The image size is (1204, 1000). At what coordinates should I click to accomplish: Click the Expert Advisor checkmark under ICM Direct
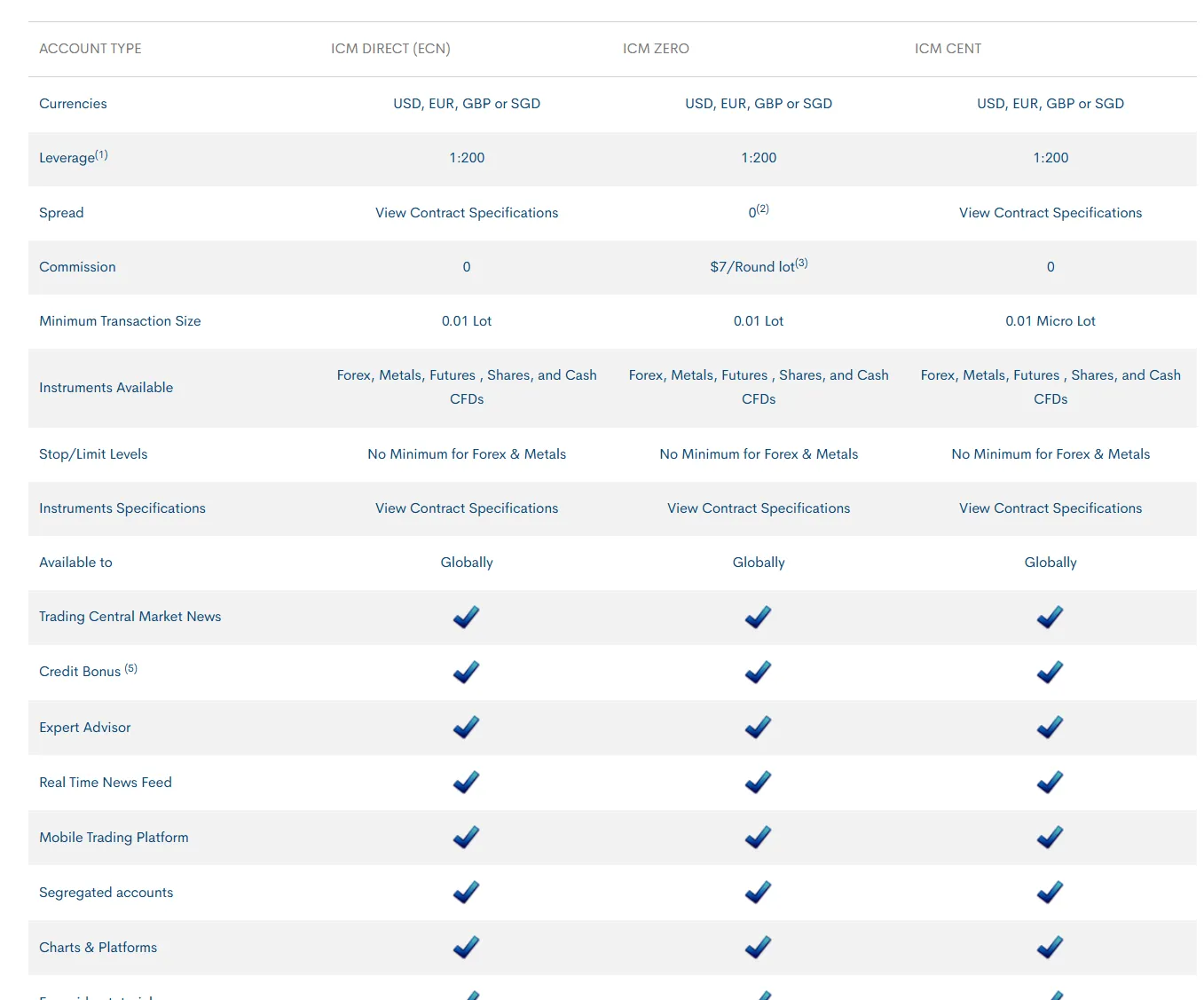click(467, 727)
